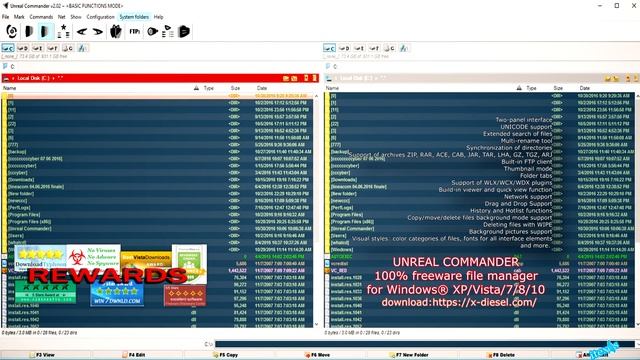Sort left panel by Size column
Screen dimensions: 640x360
click(x=236, y=88)
